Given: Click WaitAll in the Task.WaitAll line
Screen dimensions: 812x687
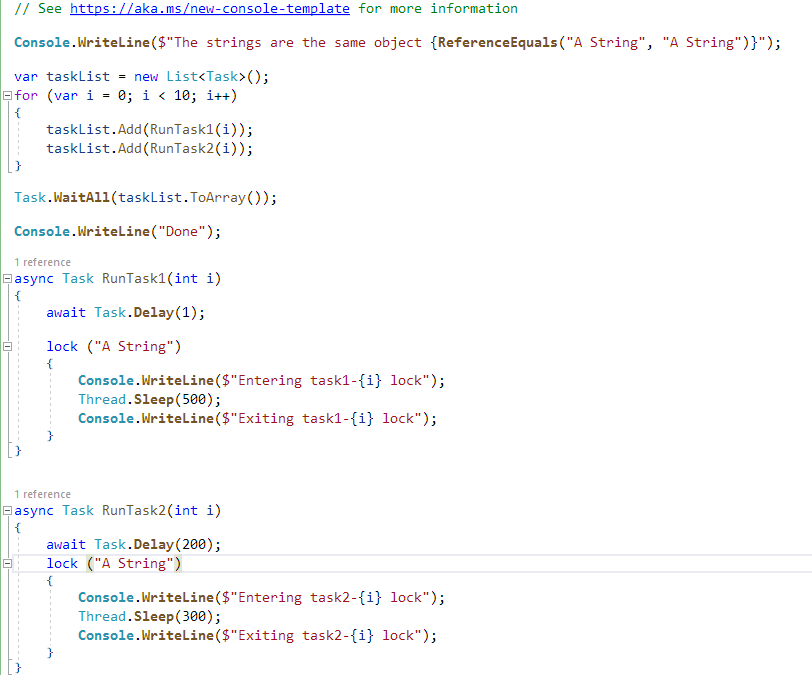Looking at the screenshot, I should [82, 197].
